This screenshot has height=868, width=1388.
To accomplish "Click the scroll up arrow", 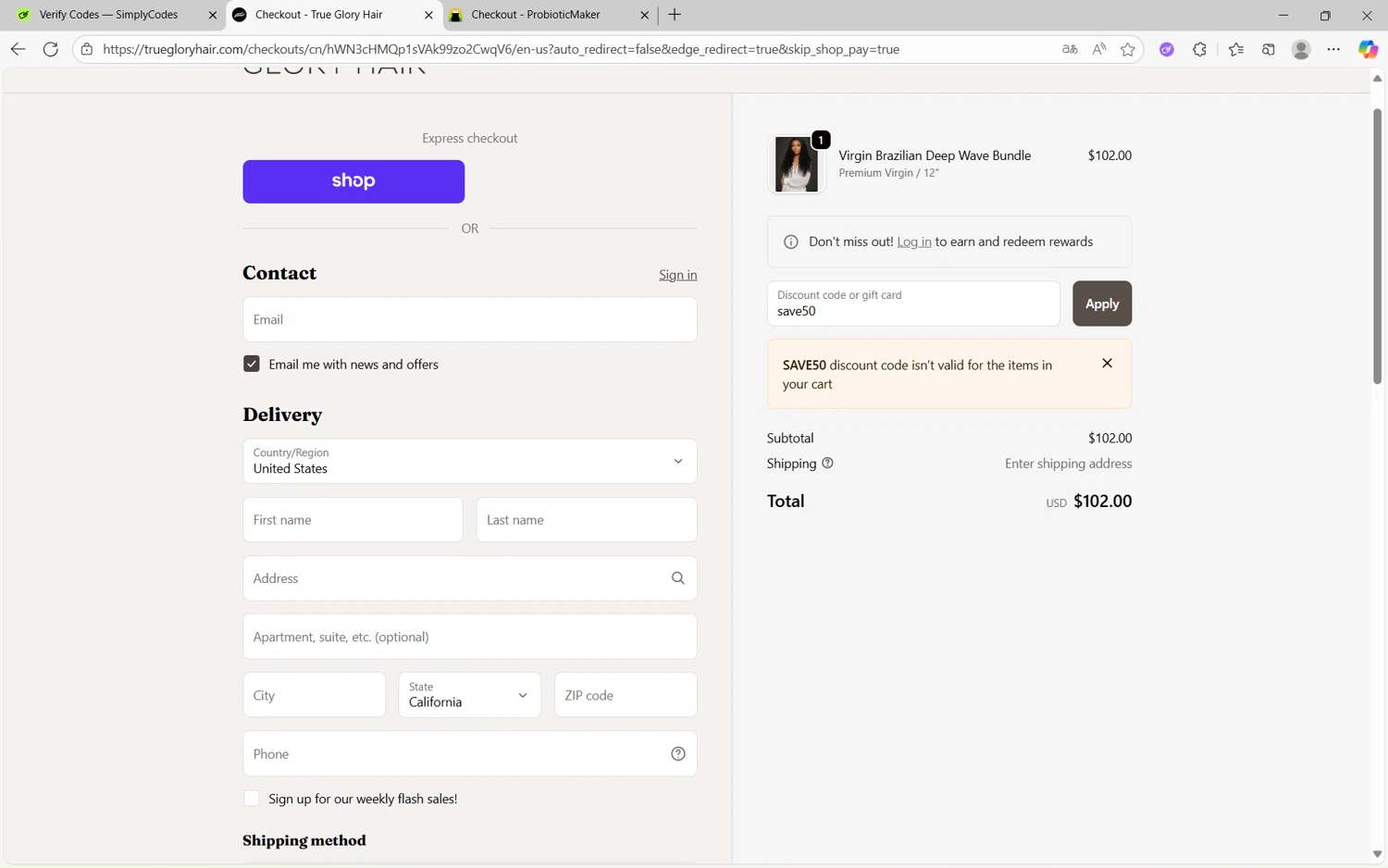I will [1377, 79].
